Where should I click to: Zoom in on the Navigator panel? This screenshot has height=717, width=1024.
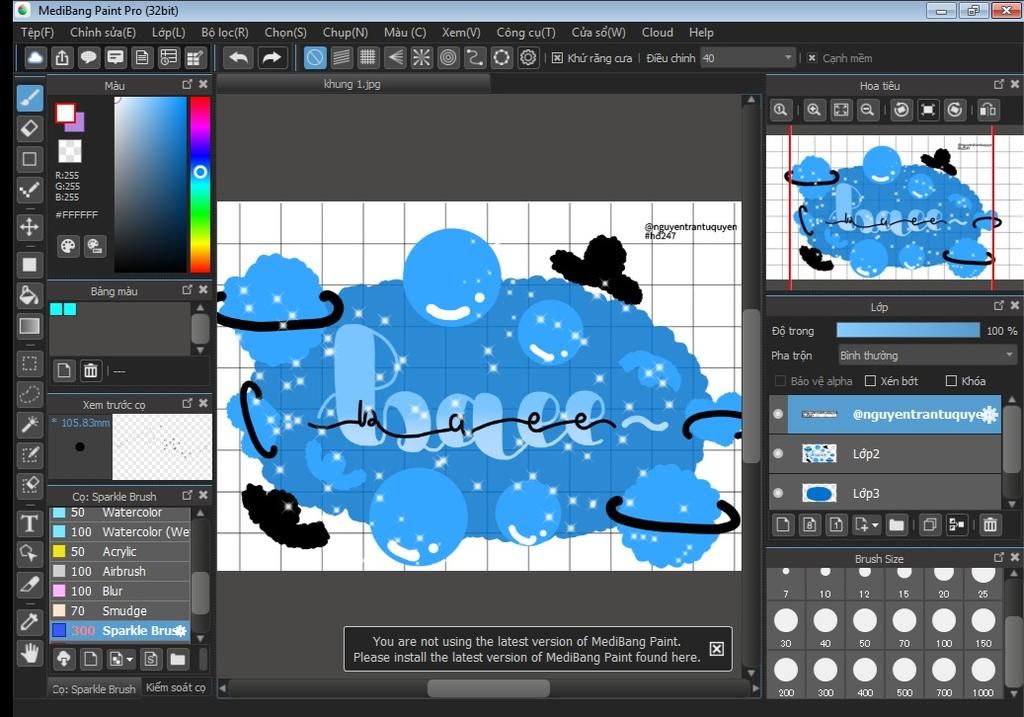(x=814, y=110)
